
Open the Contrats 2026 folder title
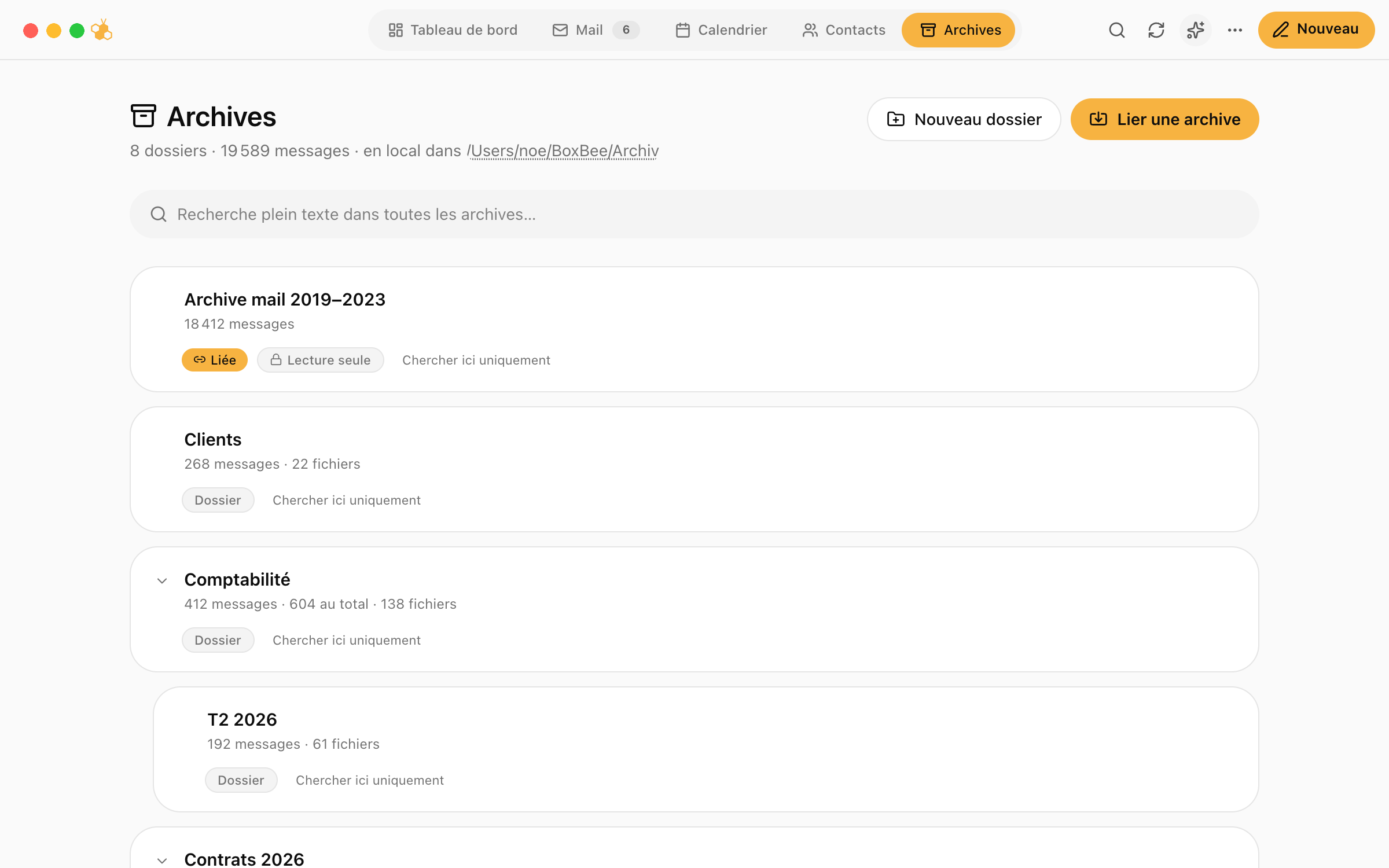[244, 859]
